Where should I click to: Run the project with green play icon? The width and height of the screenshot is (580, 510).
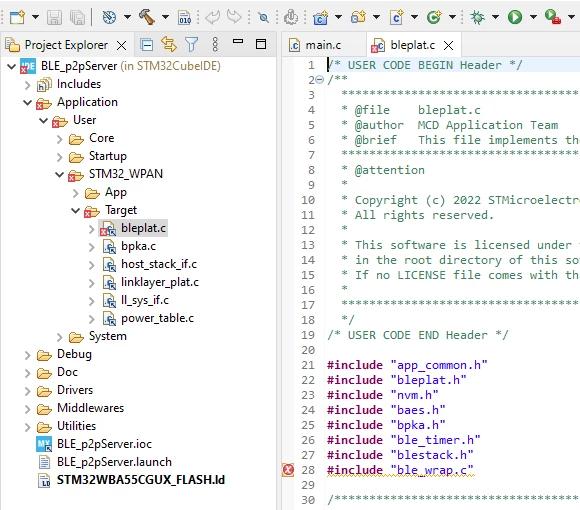(x=515, y=17)
